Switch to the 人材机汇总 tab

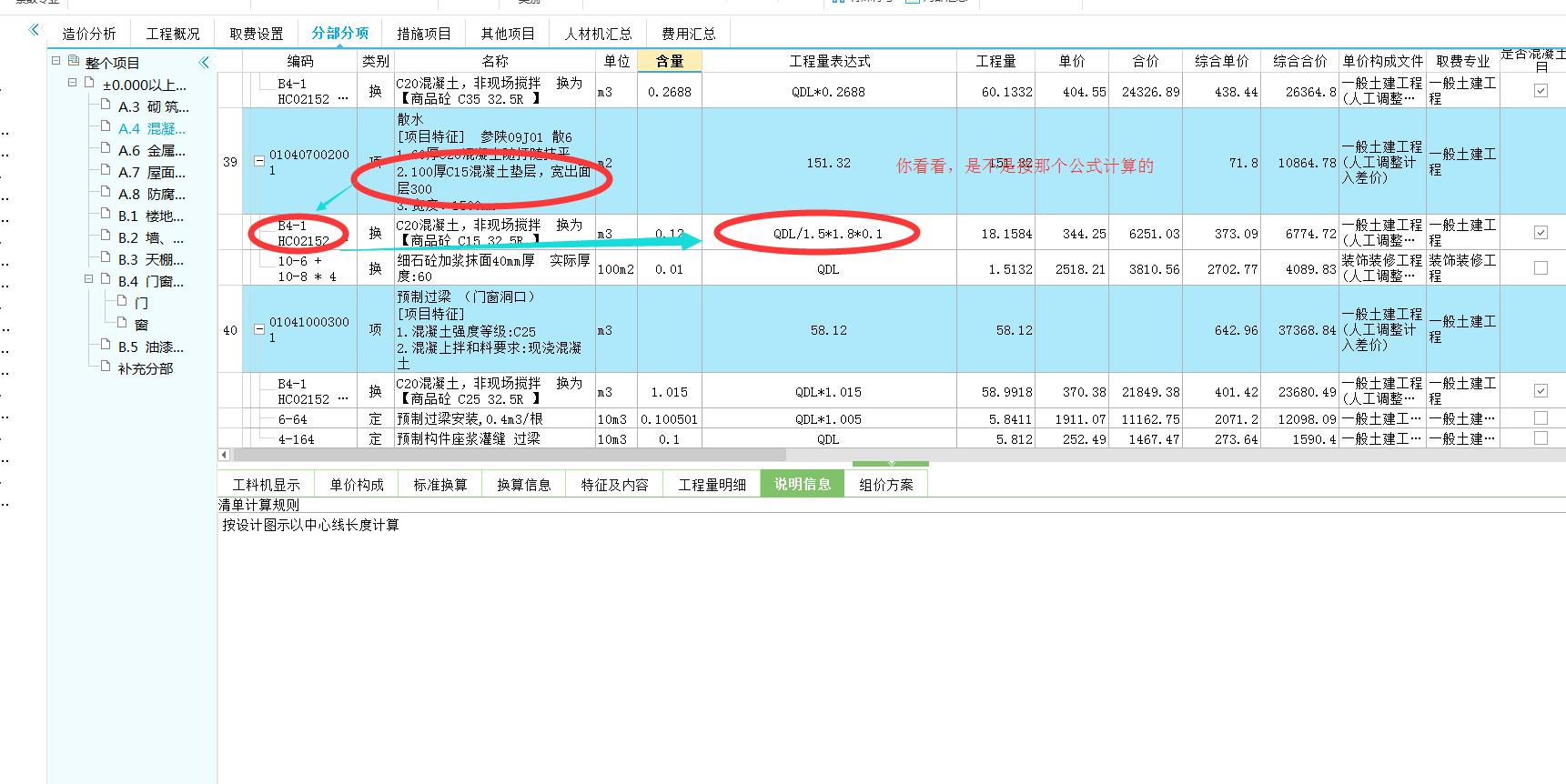[x=598, y=34]
